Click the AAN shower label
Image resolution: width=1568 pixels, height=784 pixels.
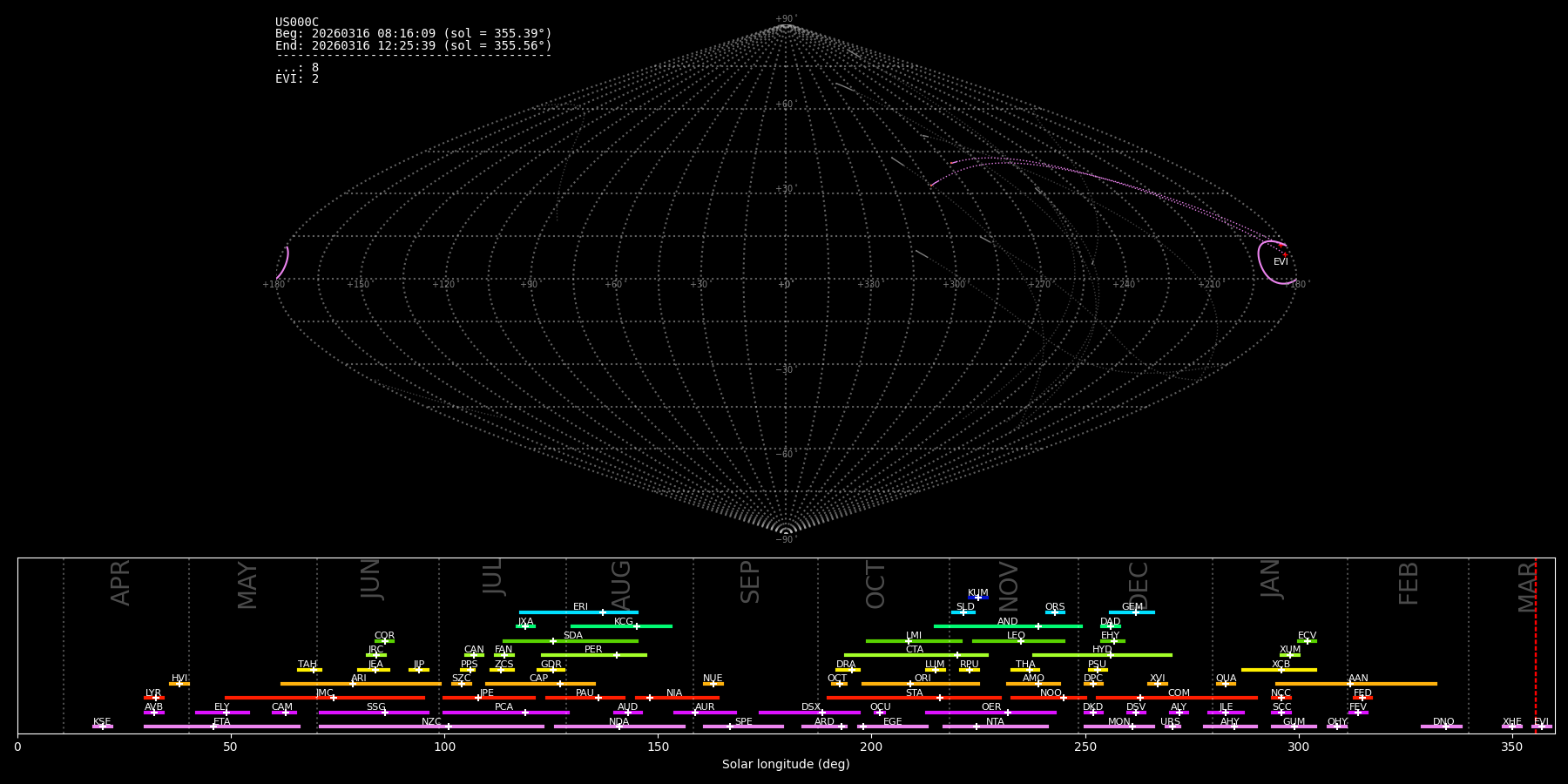pyautogui.click(x=1358, y=679)
